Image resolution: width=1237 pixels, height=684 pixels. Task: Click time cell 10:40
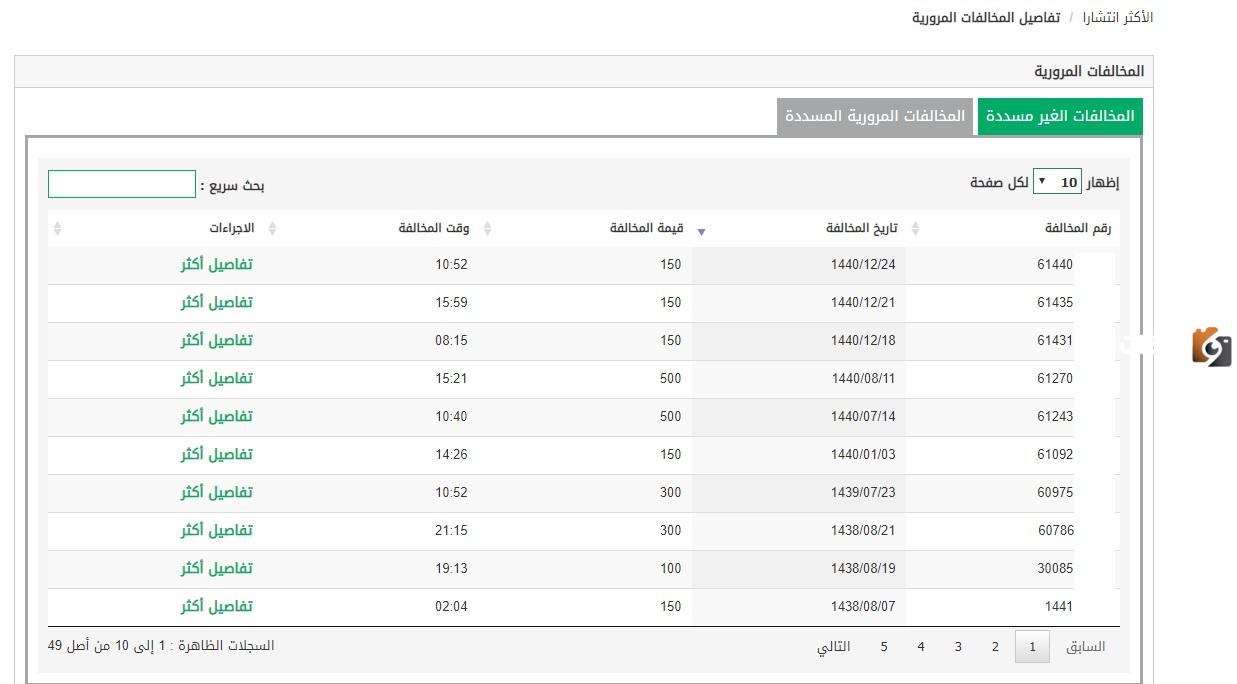pyautogui.click(x=451, y=417)
